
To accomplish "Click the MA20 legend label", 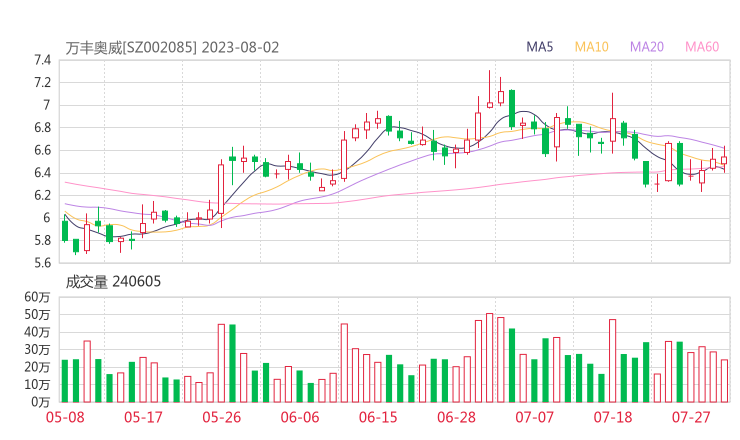I will [647, 47].
